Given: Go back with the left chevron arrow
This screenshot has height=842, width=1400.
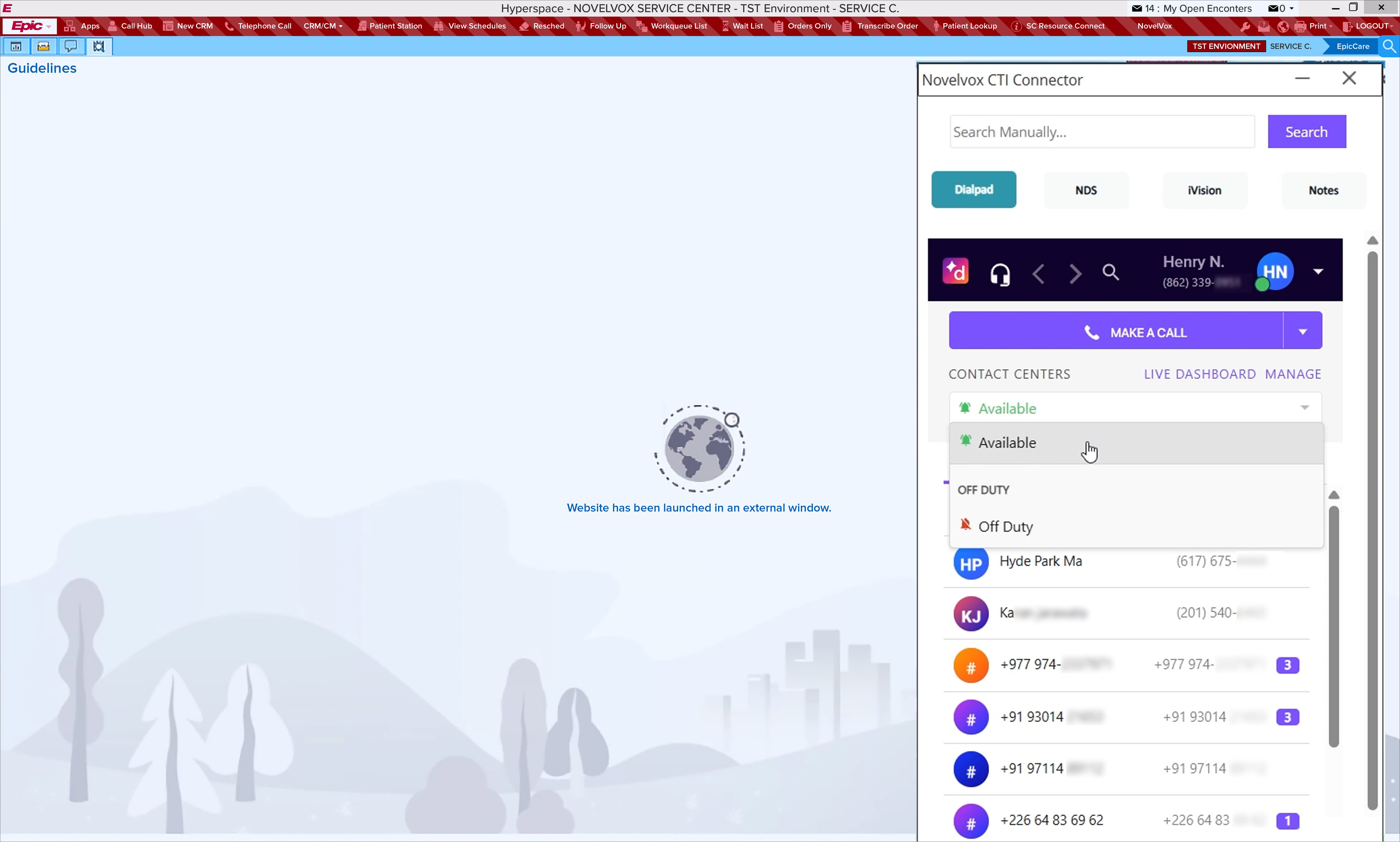Looking at the screenshot, I should [1038, 274].
